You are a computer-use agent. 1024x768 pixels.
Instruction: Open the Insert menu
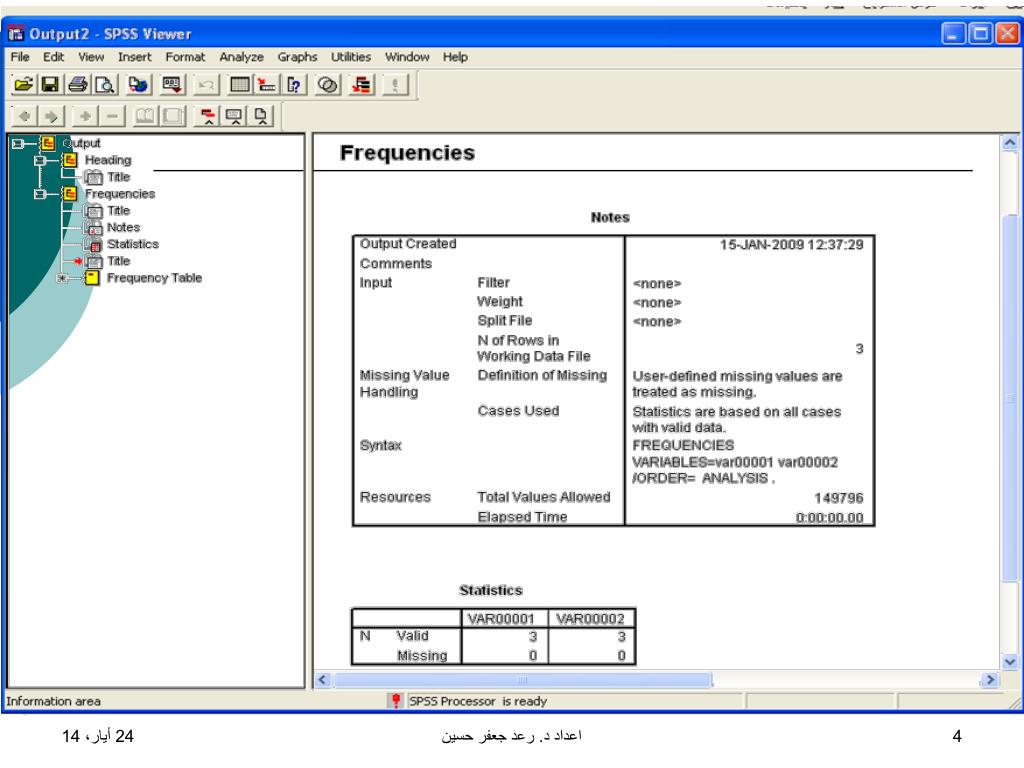pyautogui.click(x=135, y=57)
